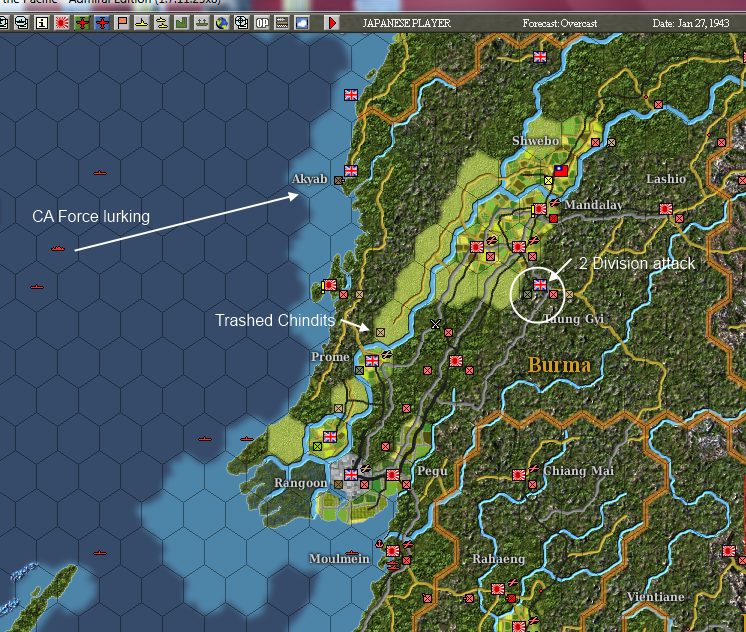Click the 'Burma' region label

pos(560,365)
